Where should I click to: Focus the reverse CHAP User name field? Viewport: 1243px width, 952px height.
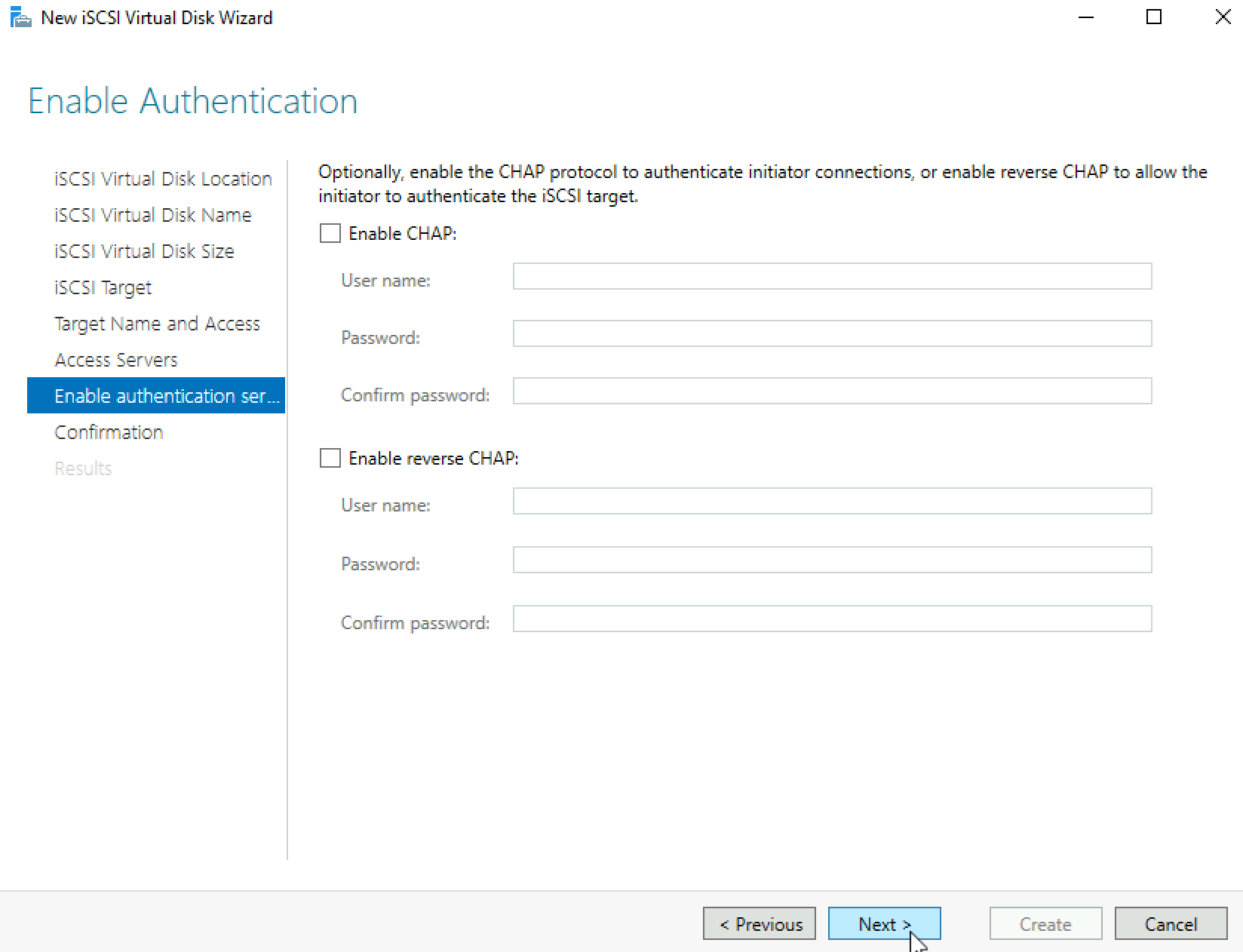click(832, 501)
